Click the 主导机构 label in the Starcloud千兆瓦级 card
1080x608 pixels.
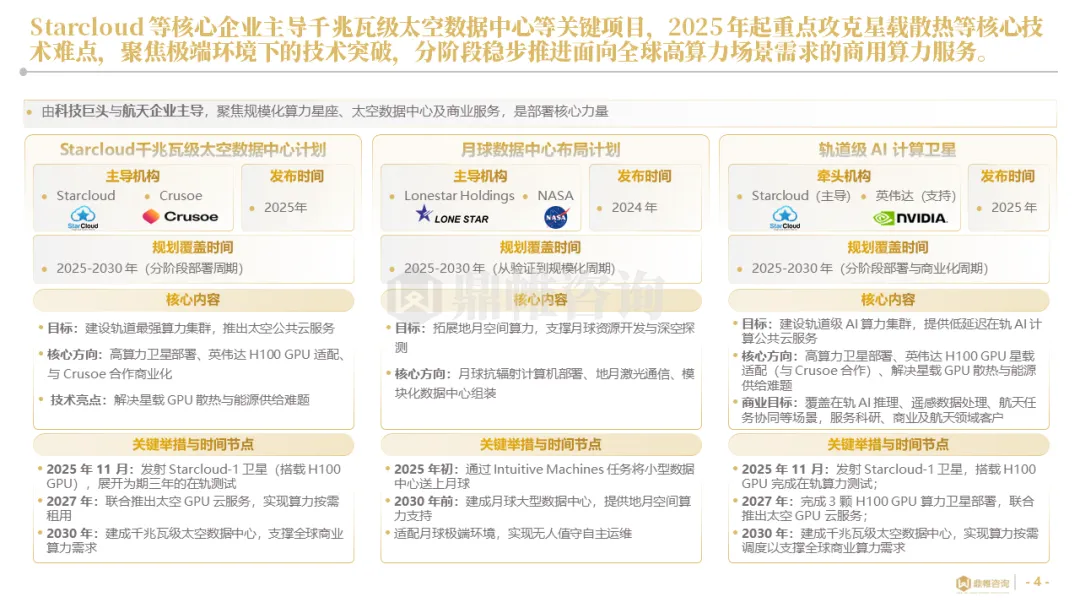133,176
